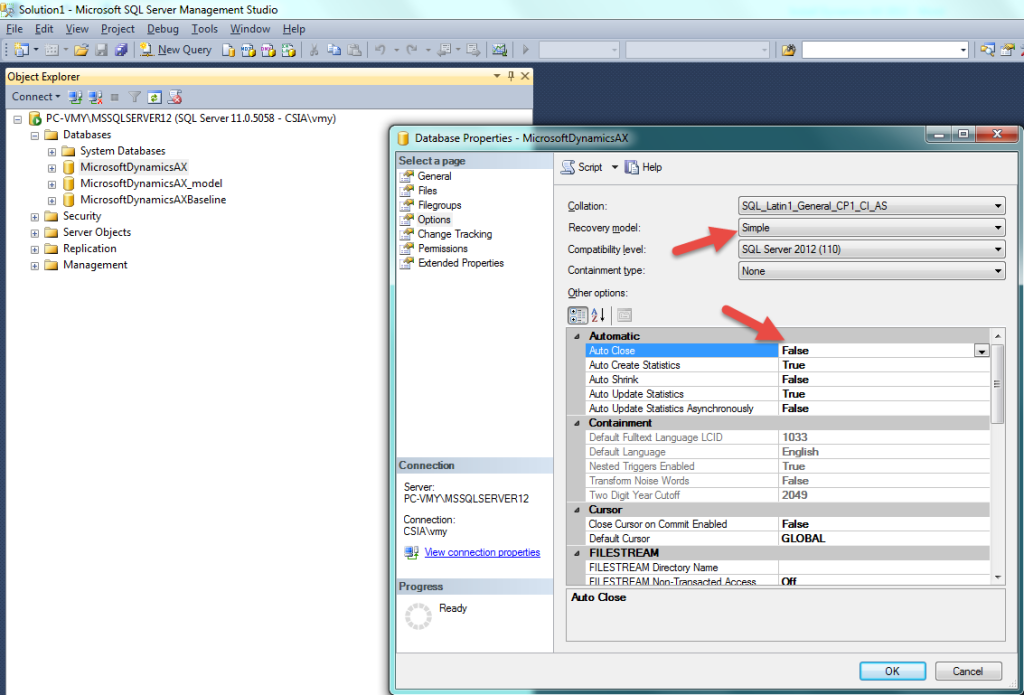
Task: Open the Compatibility level dropdown
Action: pos(997,250)
